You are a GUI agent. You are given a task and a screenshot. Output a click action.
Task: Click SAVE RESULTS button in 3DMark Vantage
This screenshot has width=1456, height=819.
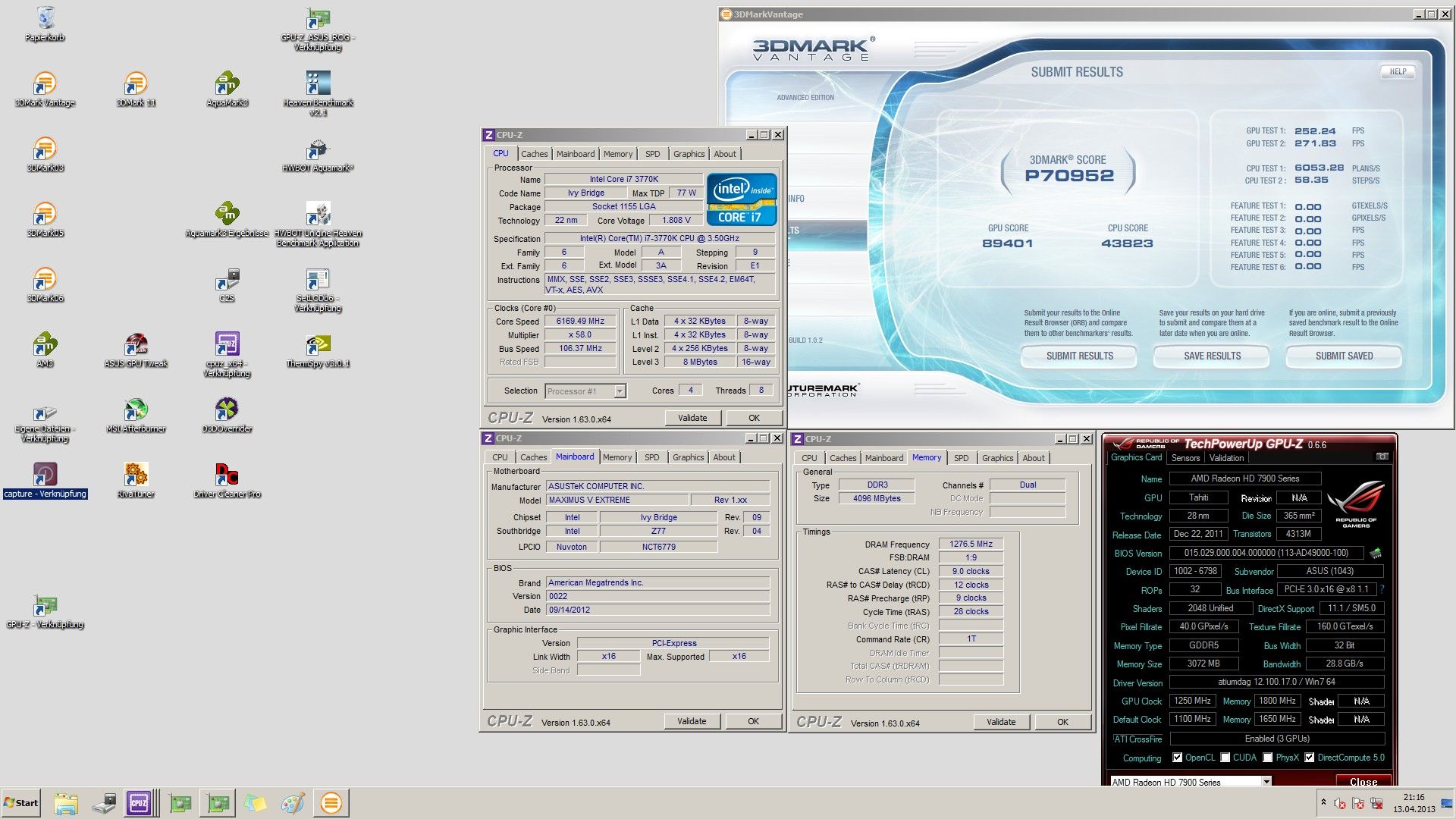pos(1212,356)
